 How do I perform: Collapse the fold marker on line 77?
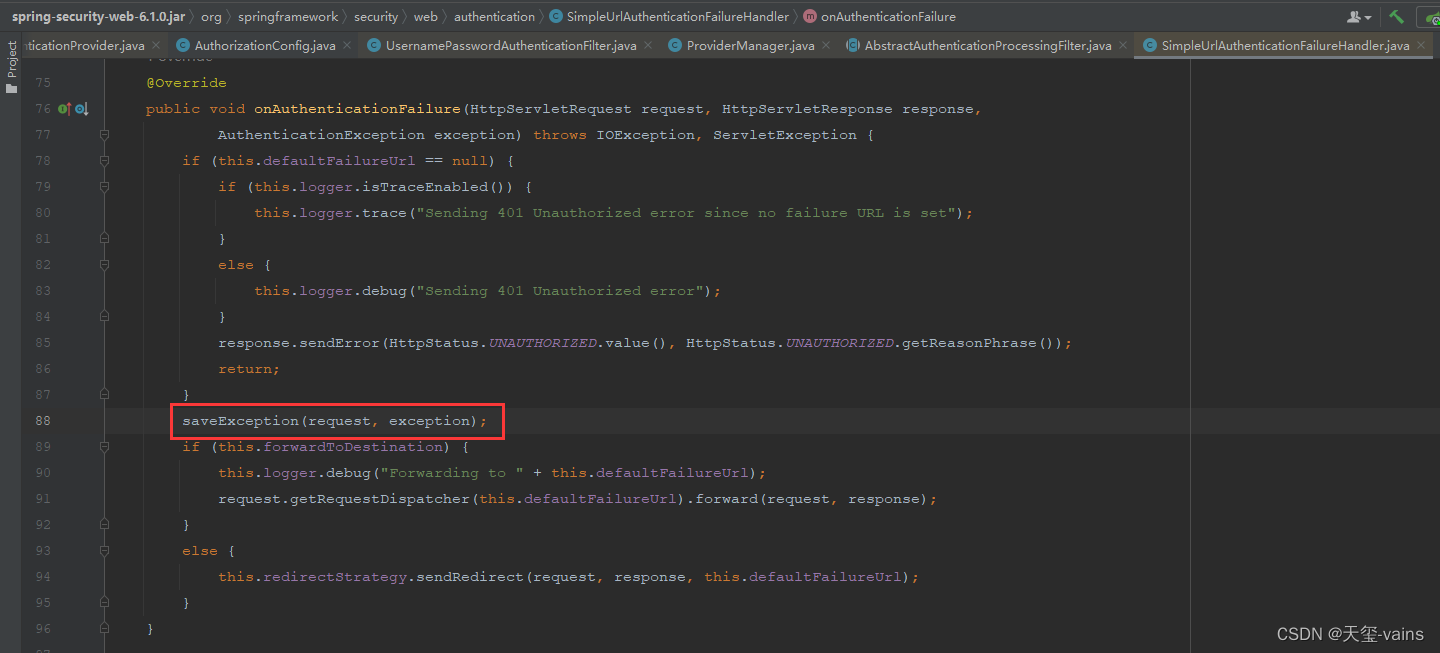point(104,135)
